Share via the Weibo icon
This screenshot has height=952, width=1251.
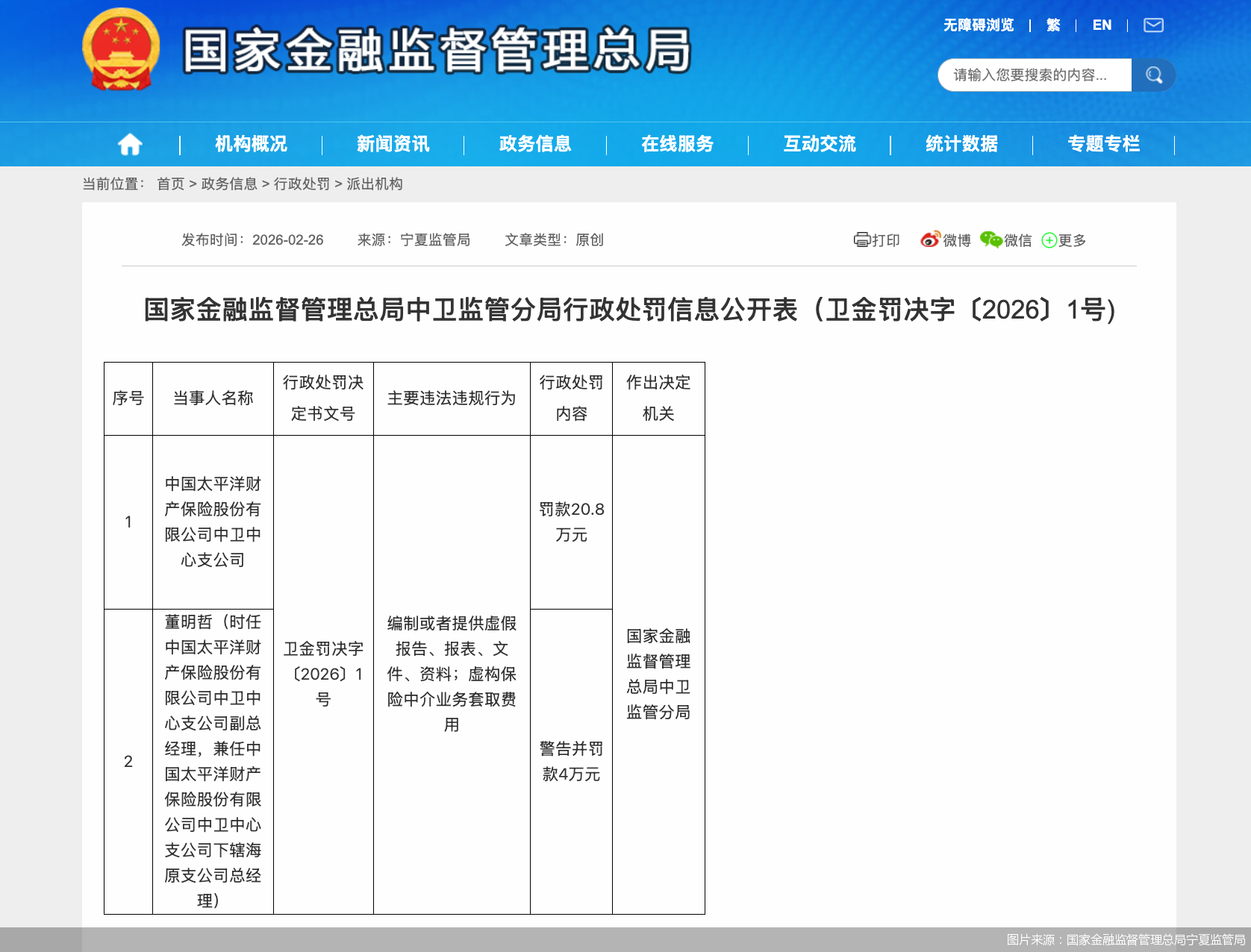click(930, 239)
